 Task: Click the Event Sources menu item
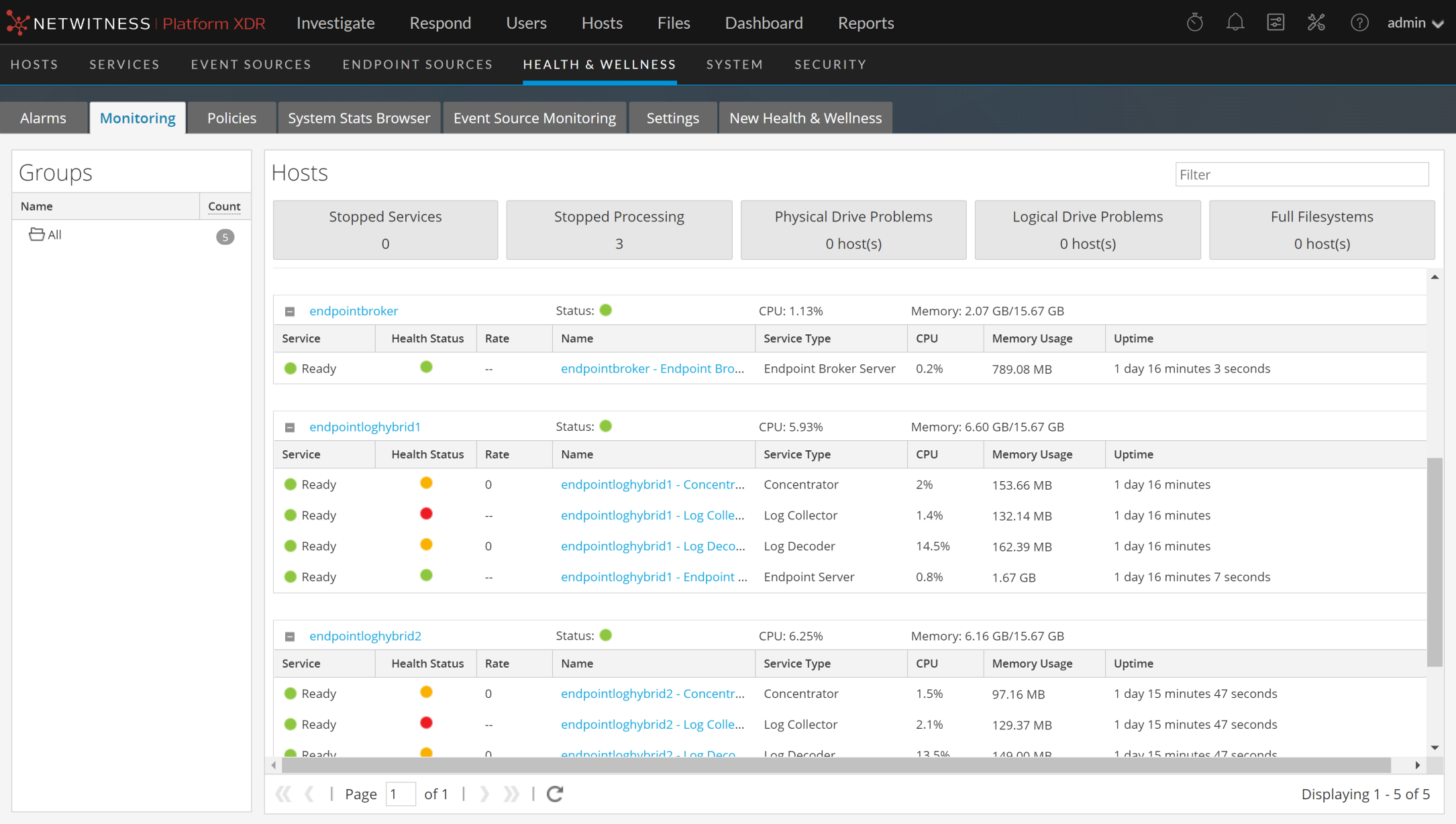coord(251,64)
